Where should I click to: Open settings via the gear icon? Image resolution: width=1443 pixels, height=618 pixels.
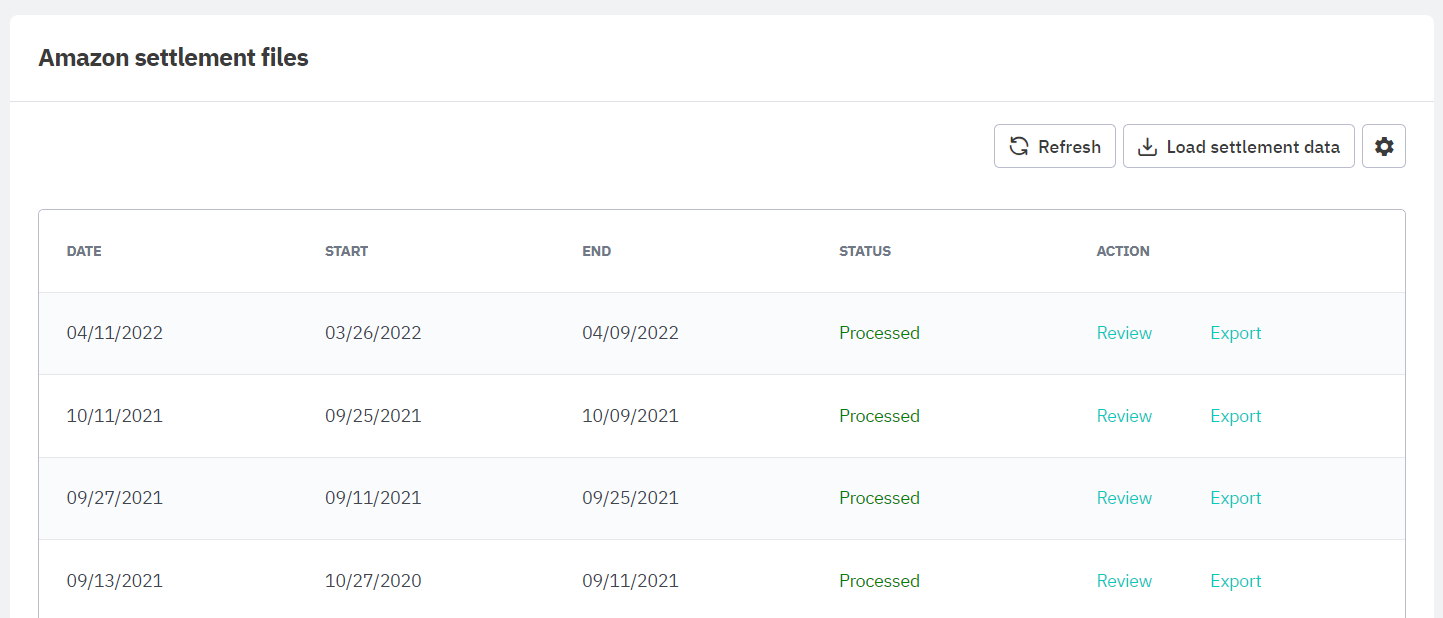[x=1384, y=146]
